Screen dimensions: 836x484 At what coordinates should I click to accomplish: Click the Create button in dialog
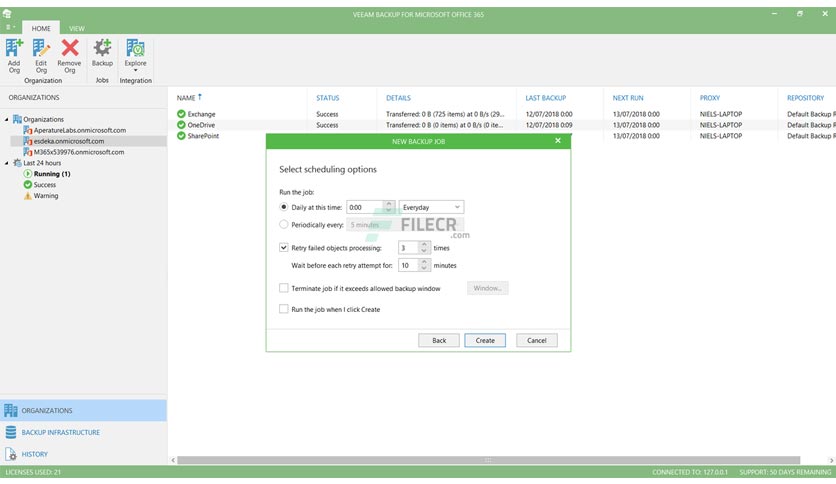(485, 340)
